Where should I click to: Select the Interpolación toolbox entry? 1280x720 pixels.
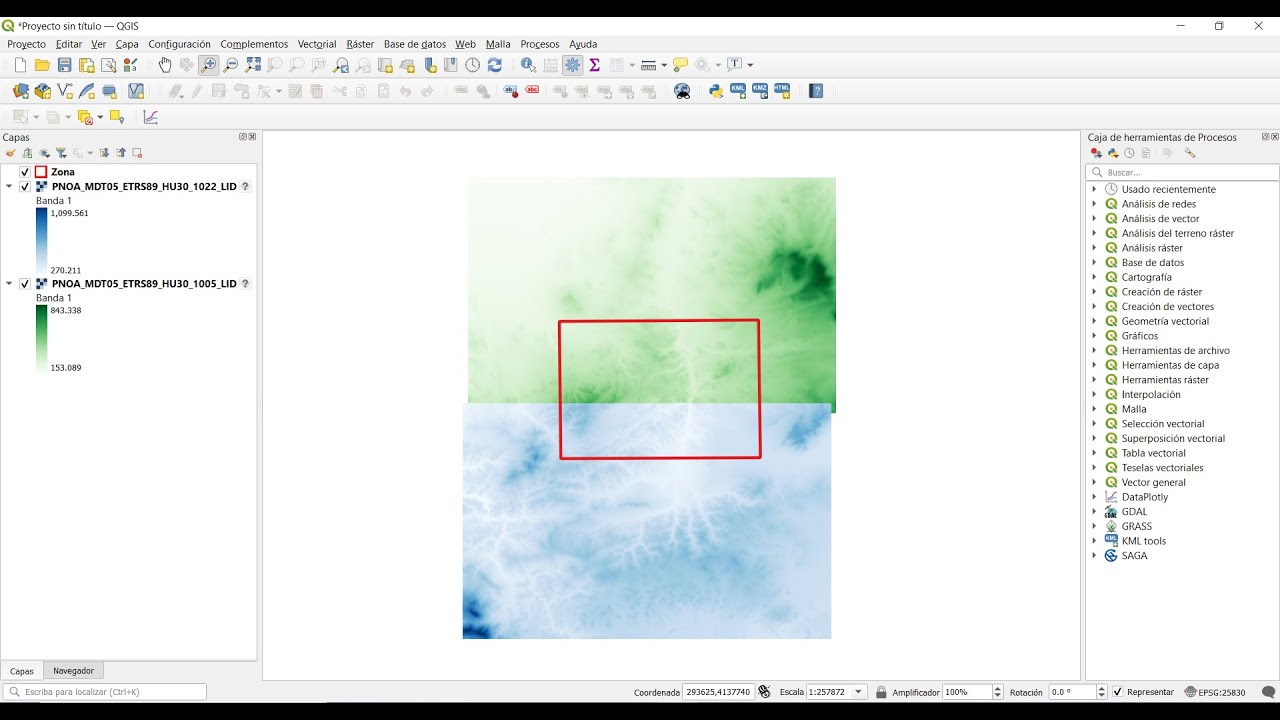(1151, 395)
